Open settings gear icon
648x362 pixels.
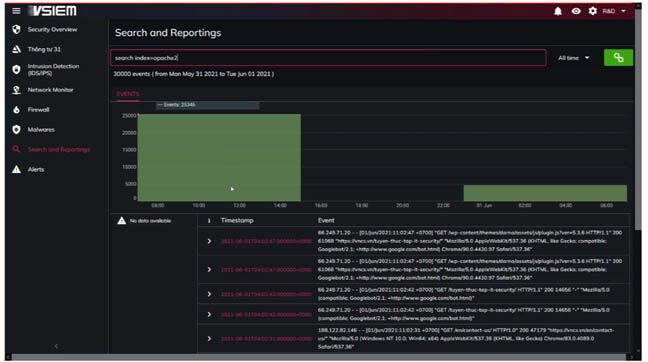[593, 11]
